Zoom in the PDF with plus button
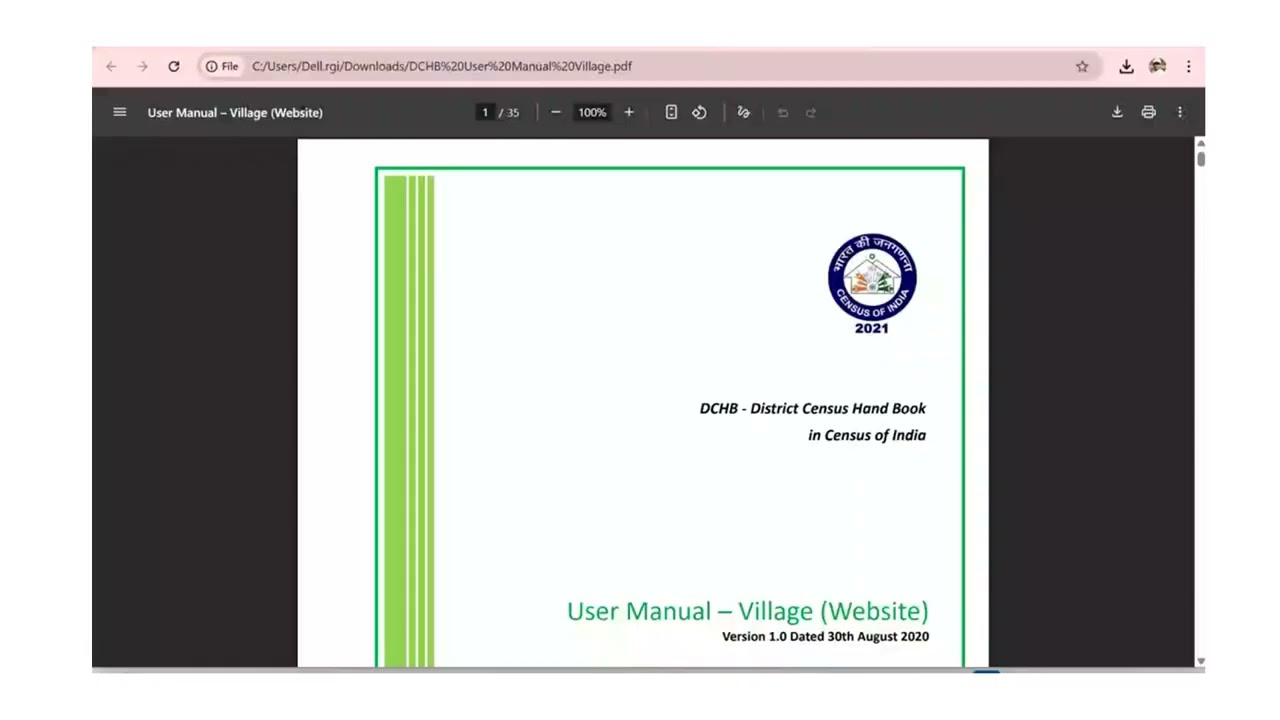This screenshot has width=1280, height=720. (x=629, y=112)
